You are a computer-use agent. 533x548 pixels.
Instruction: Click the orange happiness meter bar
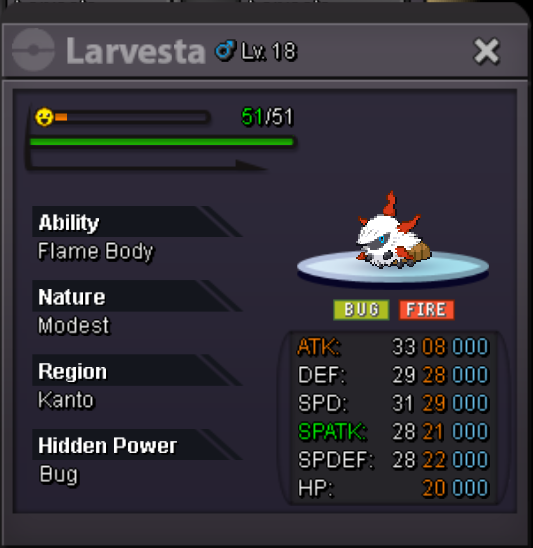coord(132,117)
